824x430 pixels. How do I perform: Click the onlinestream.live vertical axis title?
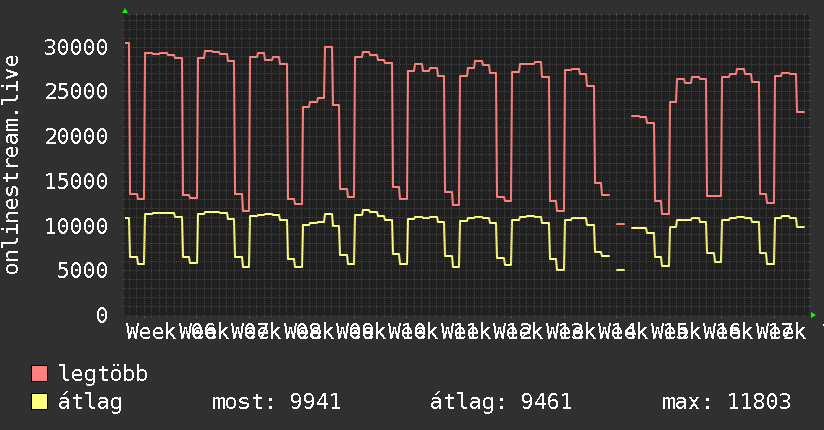pos(11,165)
